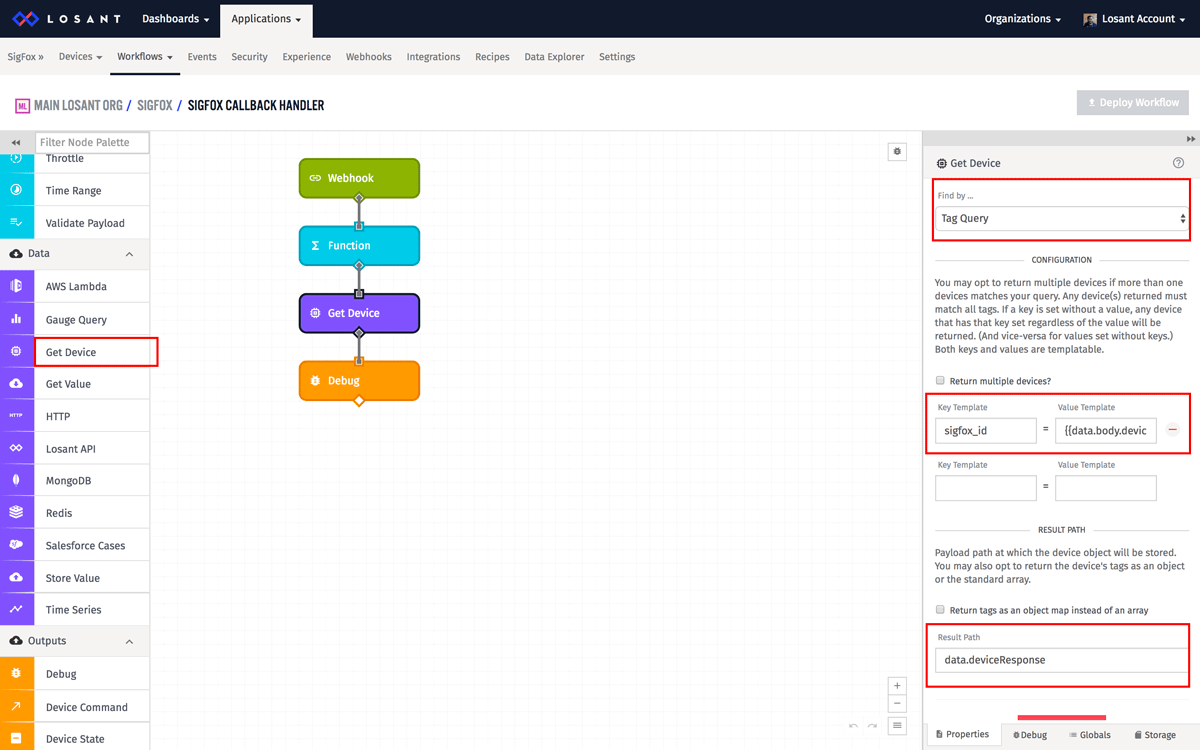The height and width of the screenshot is (750, 1200).
Task: Select the Time Series node icon in the palette
Action: [16, 610]
